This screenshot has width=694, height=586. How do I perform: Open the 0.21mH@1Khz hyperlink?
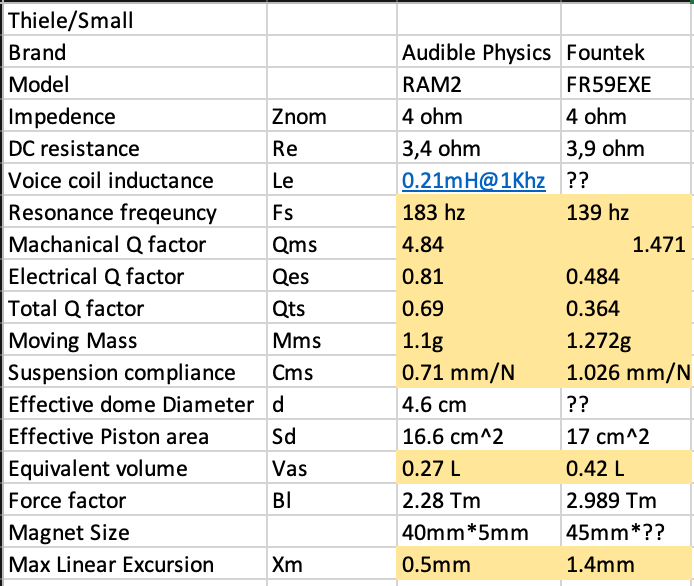(x=474, y=181)
